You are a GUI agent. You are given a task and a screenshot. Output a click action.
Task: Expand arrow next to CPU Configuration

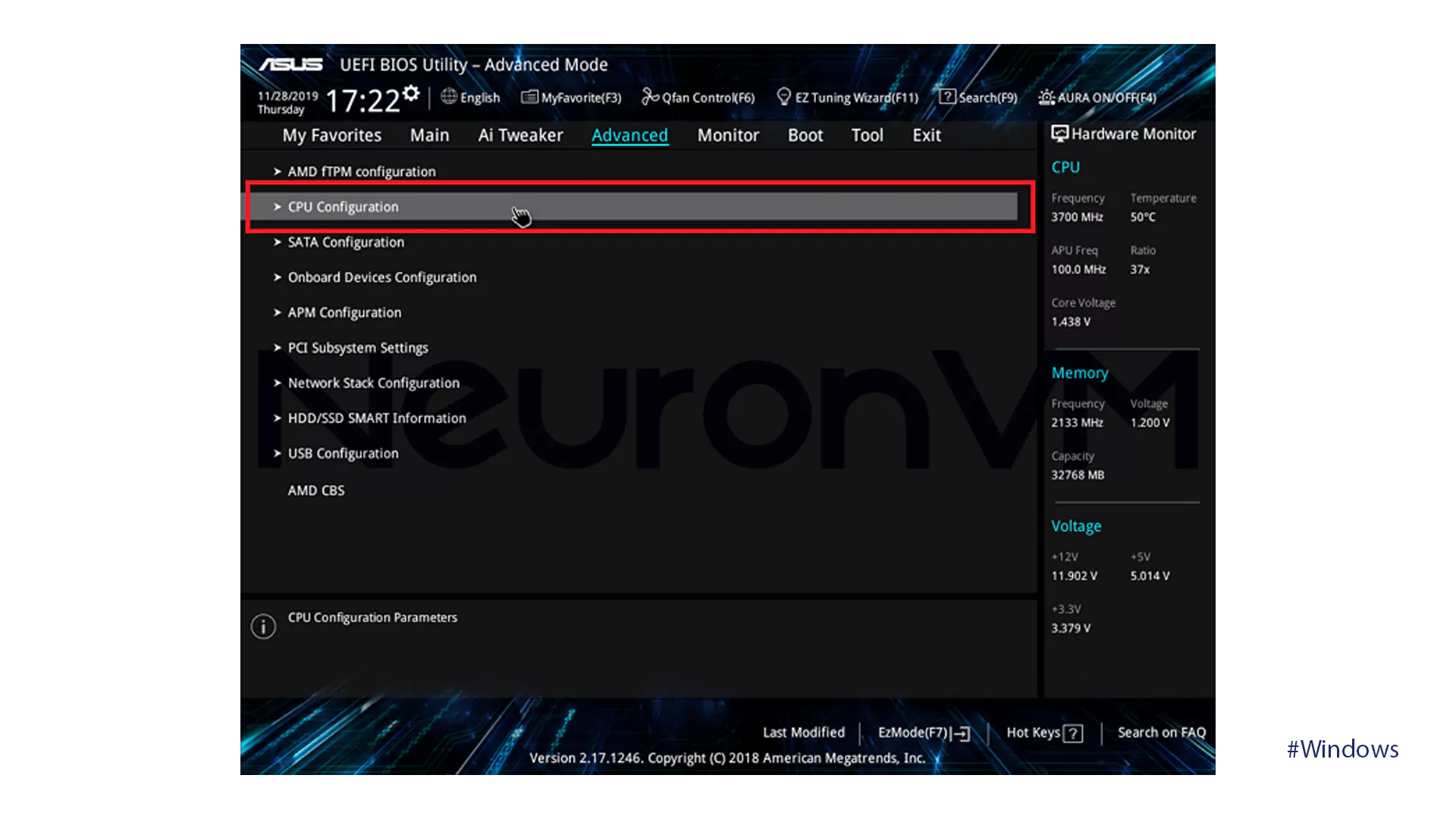click(278, 206)
